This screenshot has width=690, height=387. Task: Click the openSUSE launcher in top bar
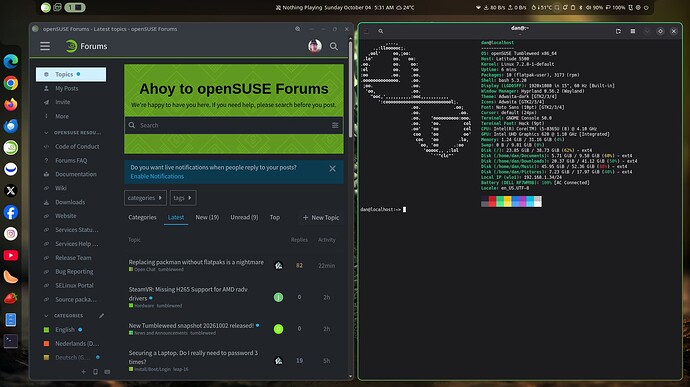[45, 7]
